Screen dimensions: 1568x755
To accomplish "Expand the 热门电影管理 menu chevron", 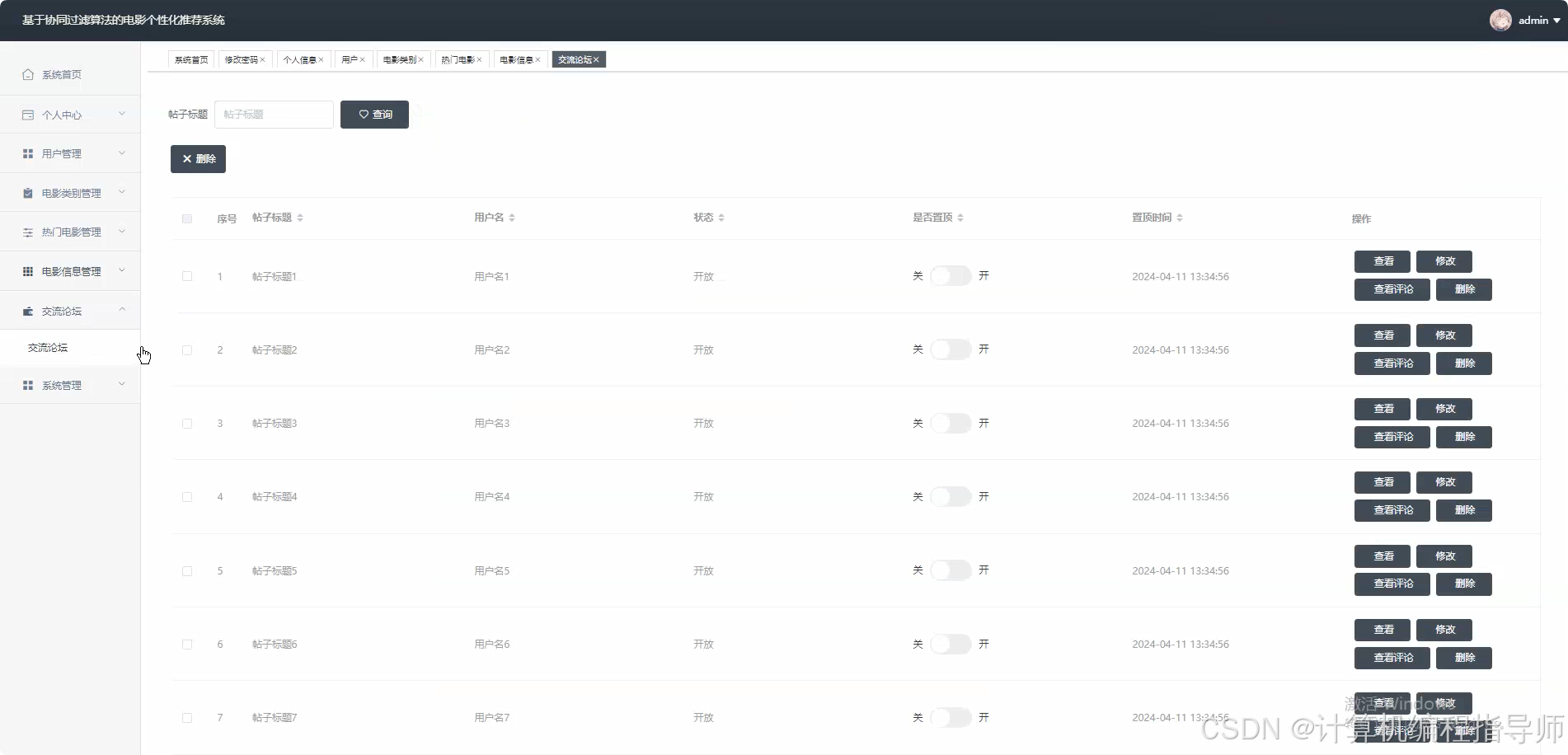I will (x=122, y=232).
